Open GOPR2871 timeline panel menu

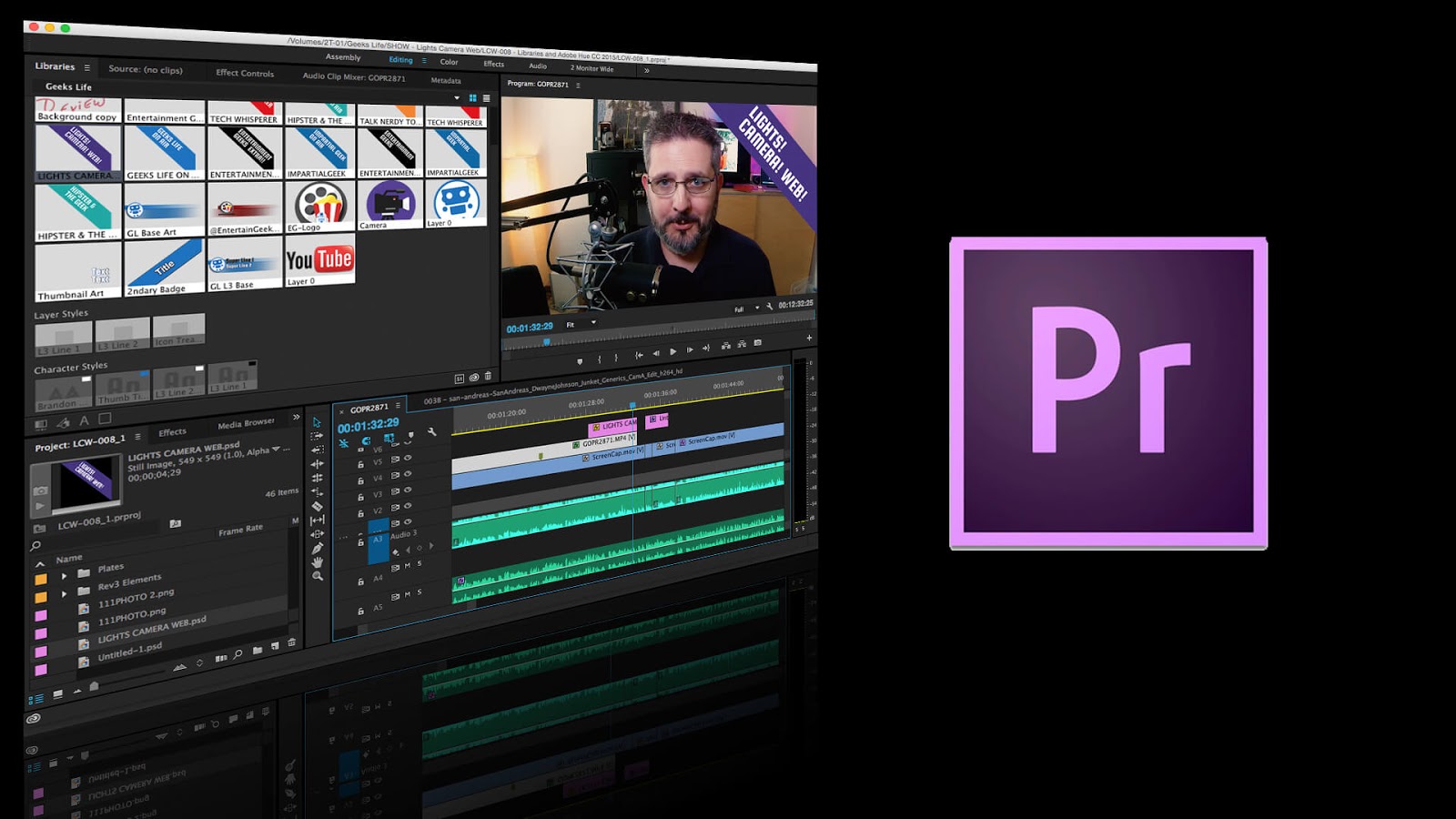(398, 405)
